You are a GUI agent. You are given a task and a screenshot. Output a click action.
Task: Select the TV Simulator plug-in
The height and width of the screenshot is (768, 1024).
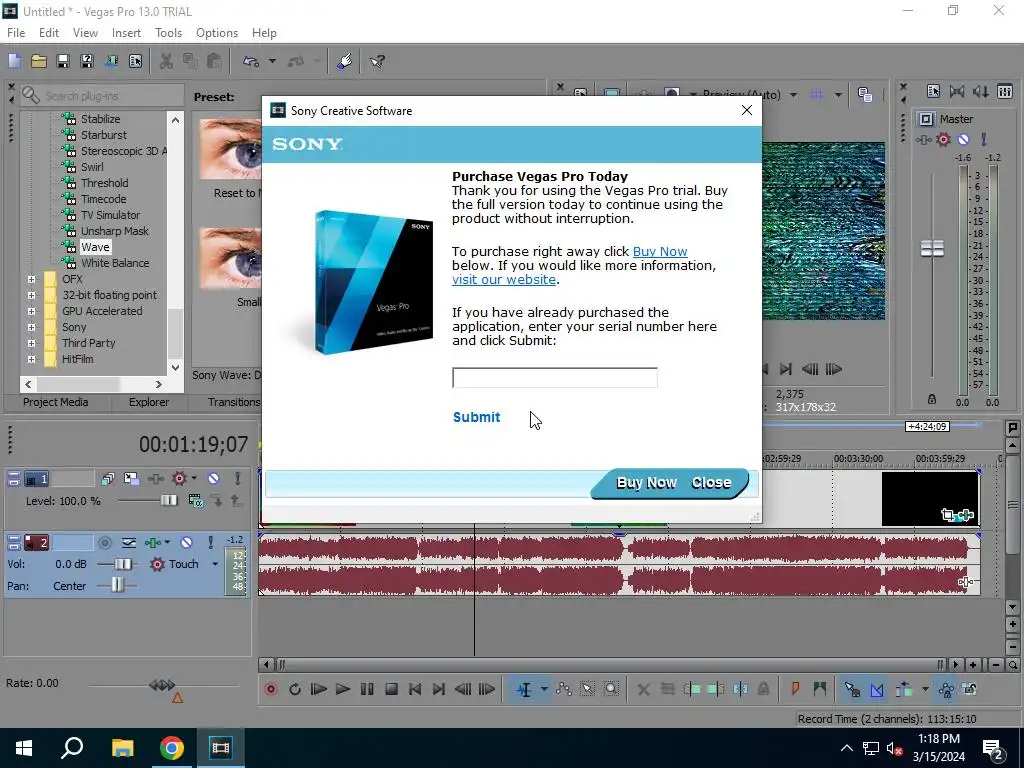point(110,215)
